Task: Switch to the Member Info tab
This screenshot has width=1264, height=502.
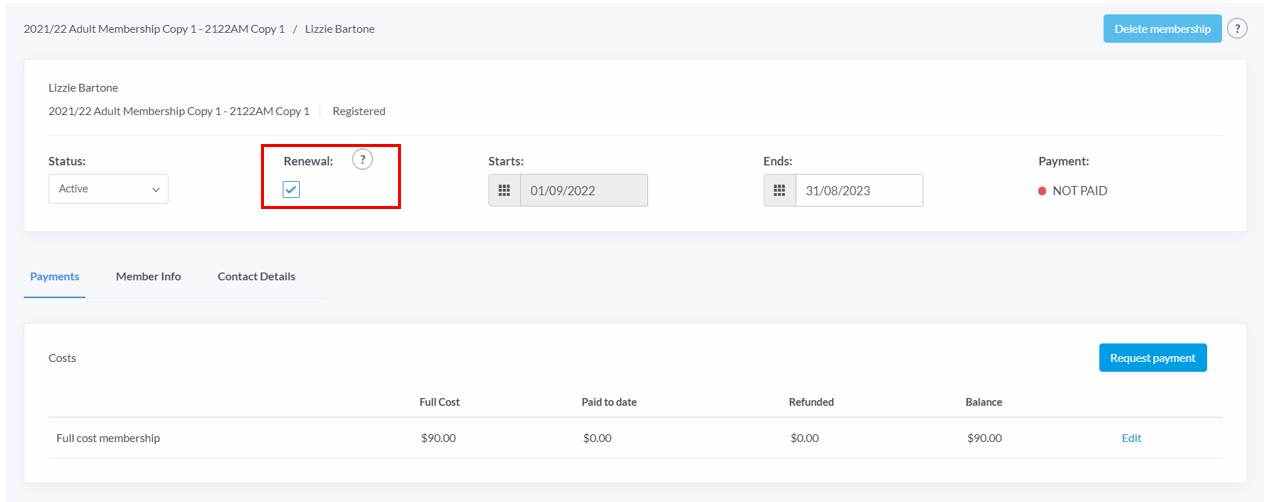Action: click(148, 276)
